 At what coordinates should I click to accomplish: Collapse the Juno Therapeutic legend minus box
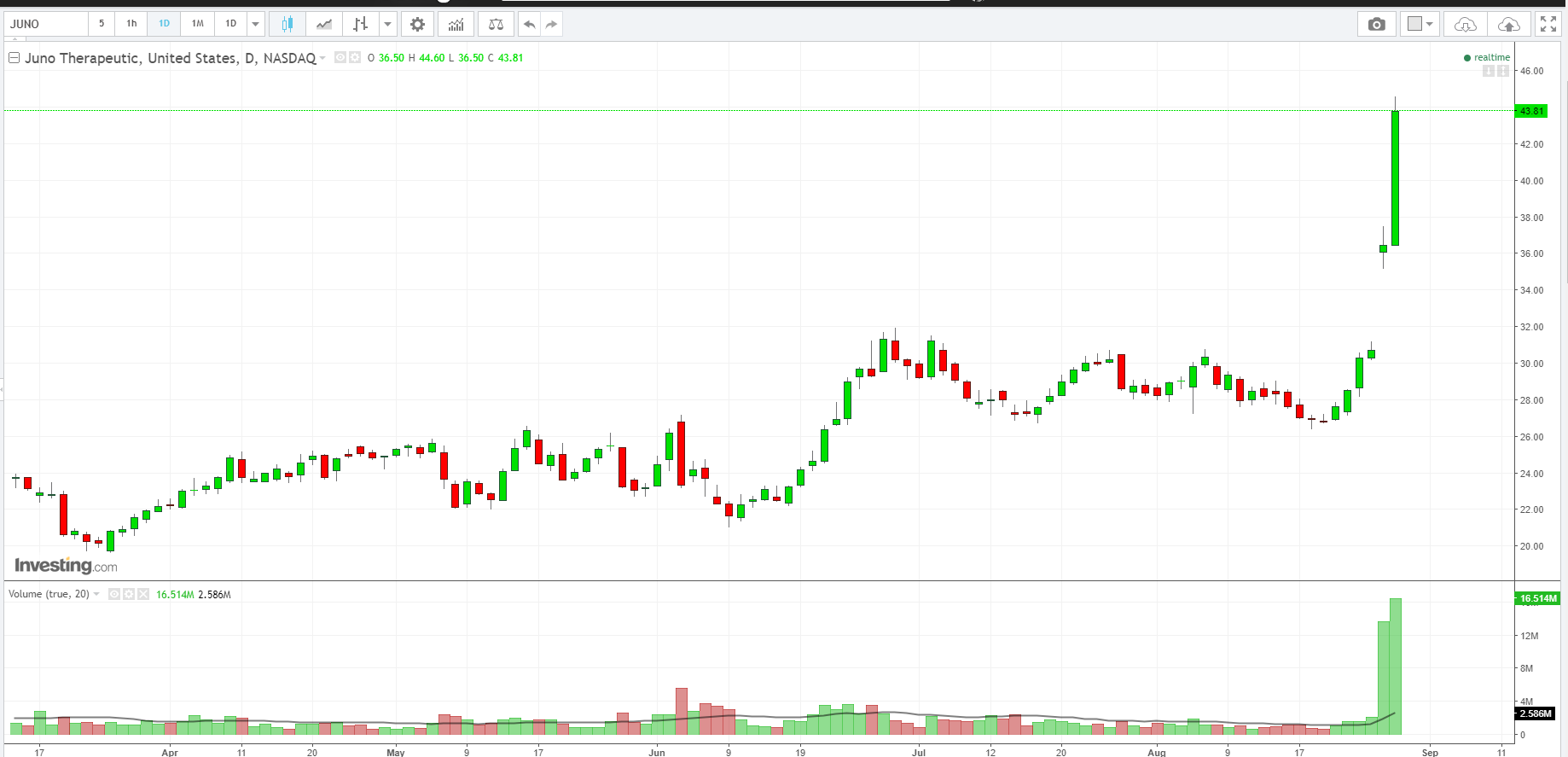(15, 58)
